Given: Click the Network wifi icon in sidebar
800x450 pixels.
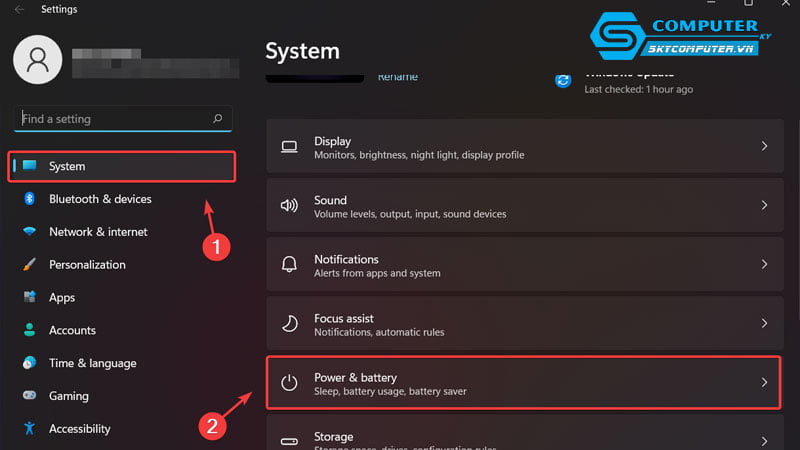Looking at the screenshot, I should click(30, 231).
